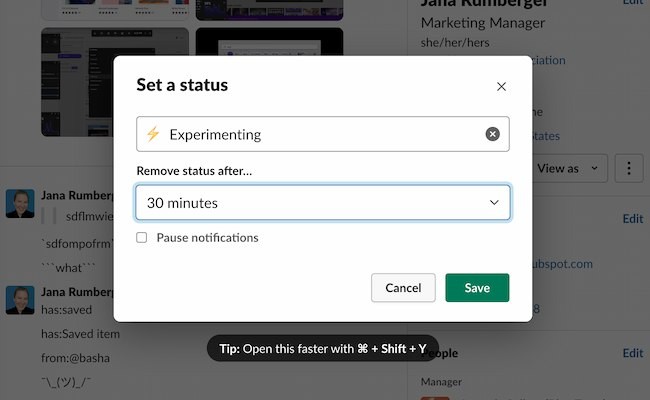The height and width of the screenshot is (400, 650).
Task: Enable the Pause notifications checkbox
Action: coord(142,238)
